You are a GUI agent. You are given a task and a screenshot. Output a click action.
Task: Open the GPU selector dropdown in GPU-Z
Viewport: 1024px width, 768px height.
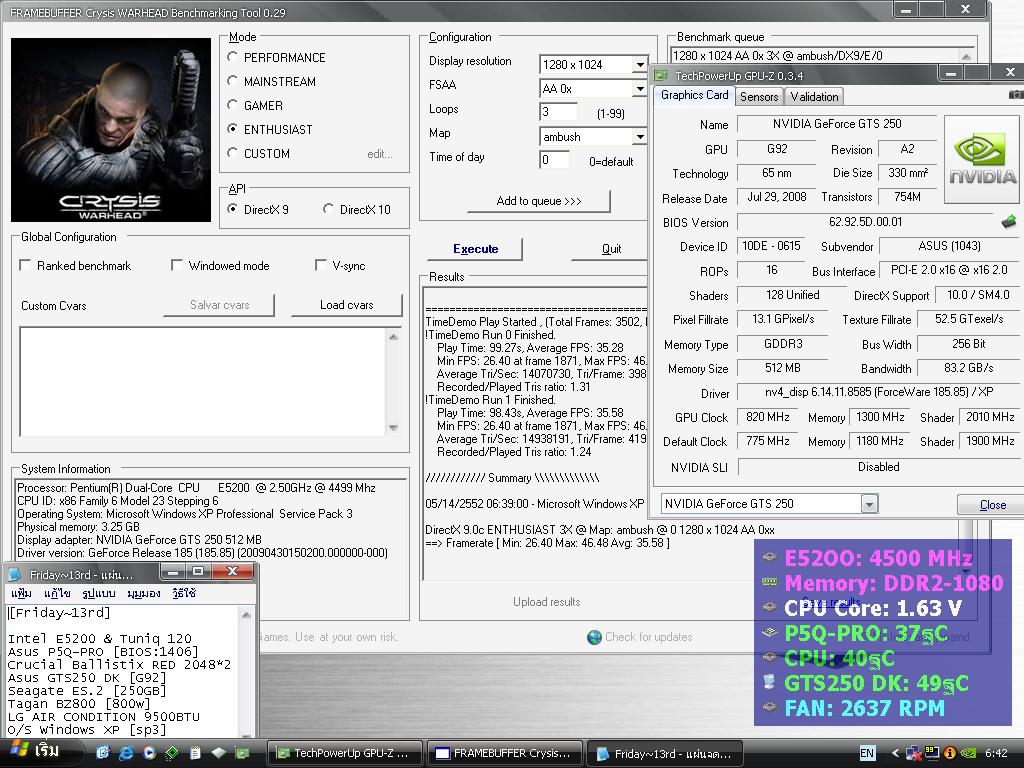(x=869, y=504)
